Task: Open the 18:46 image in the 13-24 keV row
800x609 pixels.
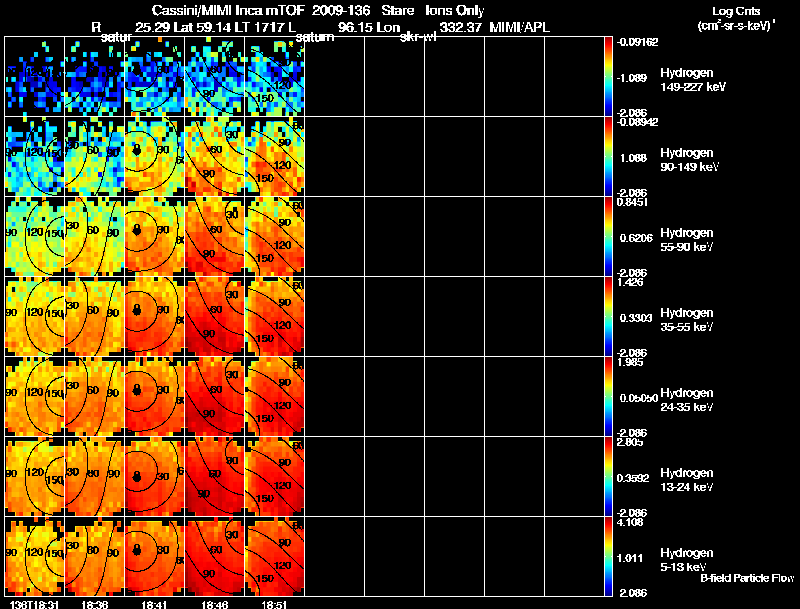Action: coord(215,477)
